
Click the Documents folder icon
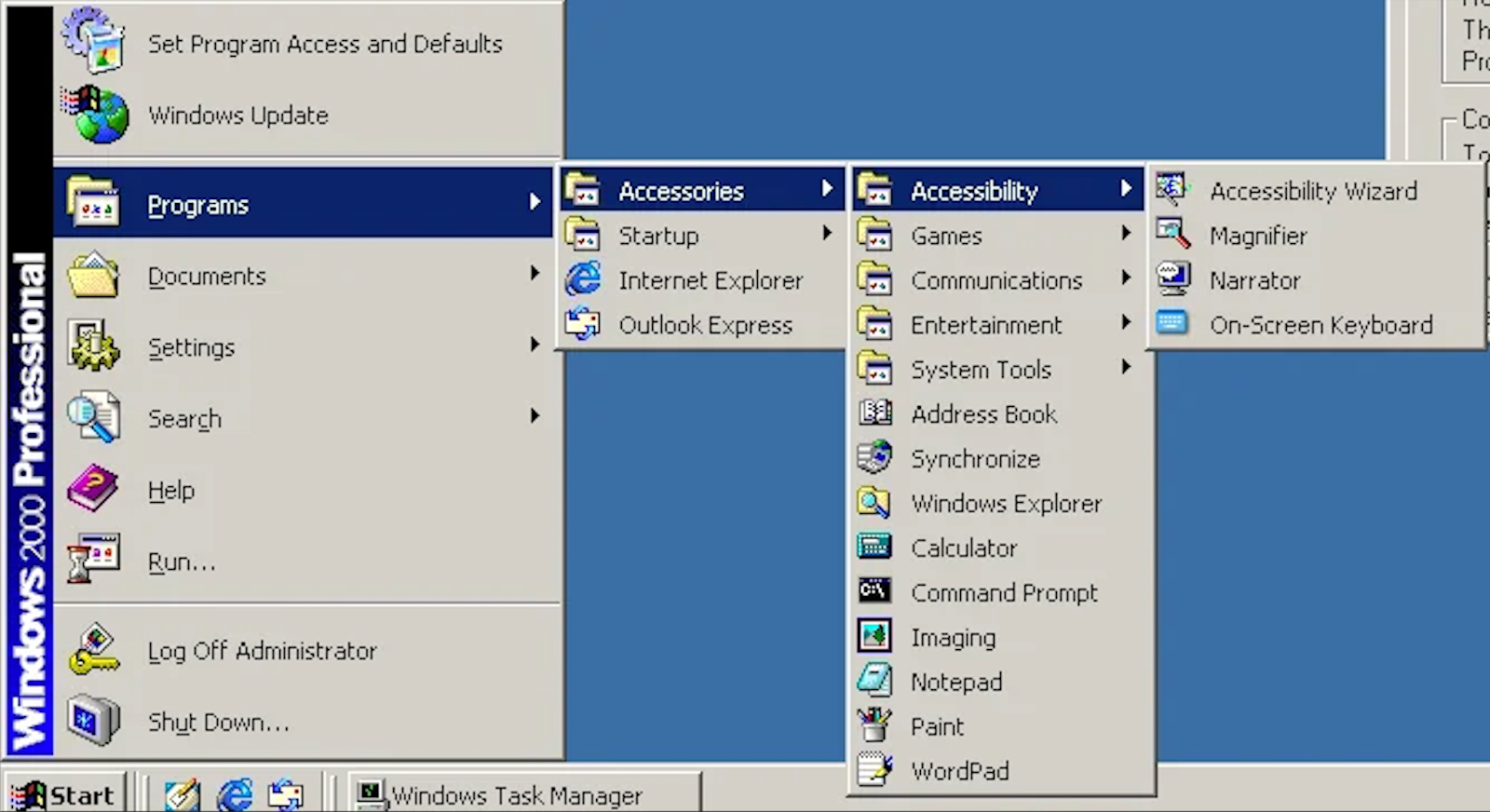pos(93,275)
